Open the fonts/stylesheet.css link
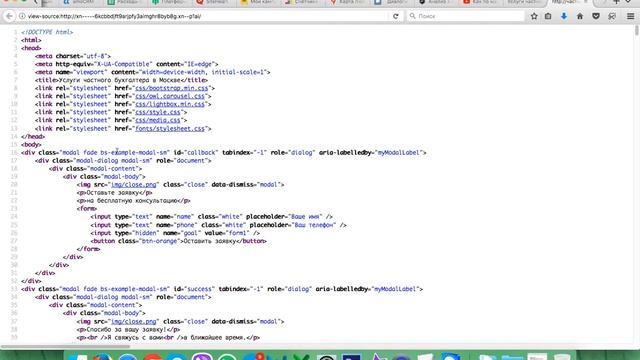This screenshot has height=360, width=640. click(x=170, y=129)
